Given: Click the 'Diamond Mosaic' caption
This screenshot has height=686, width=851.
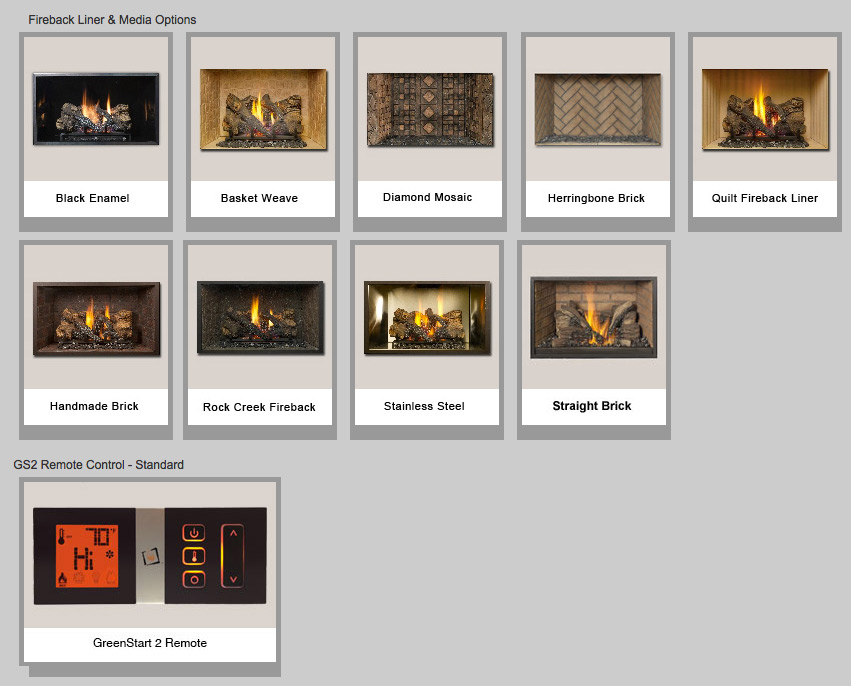Looking at the screenshot, I should [x=428, y=197].
